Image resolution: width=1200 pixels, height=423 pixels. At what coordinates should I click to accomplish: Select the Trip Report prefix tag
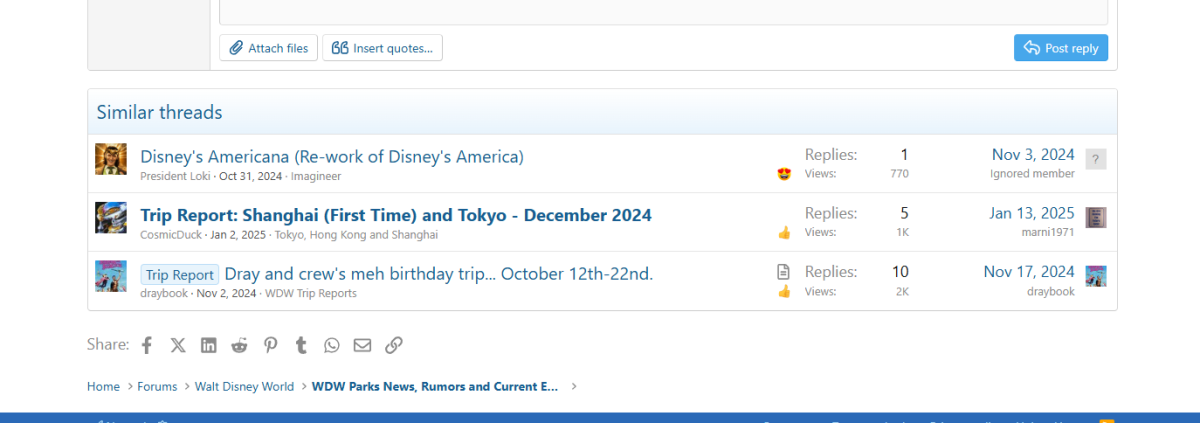click(x=180, y=275)
